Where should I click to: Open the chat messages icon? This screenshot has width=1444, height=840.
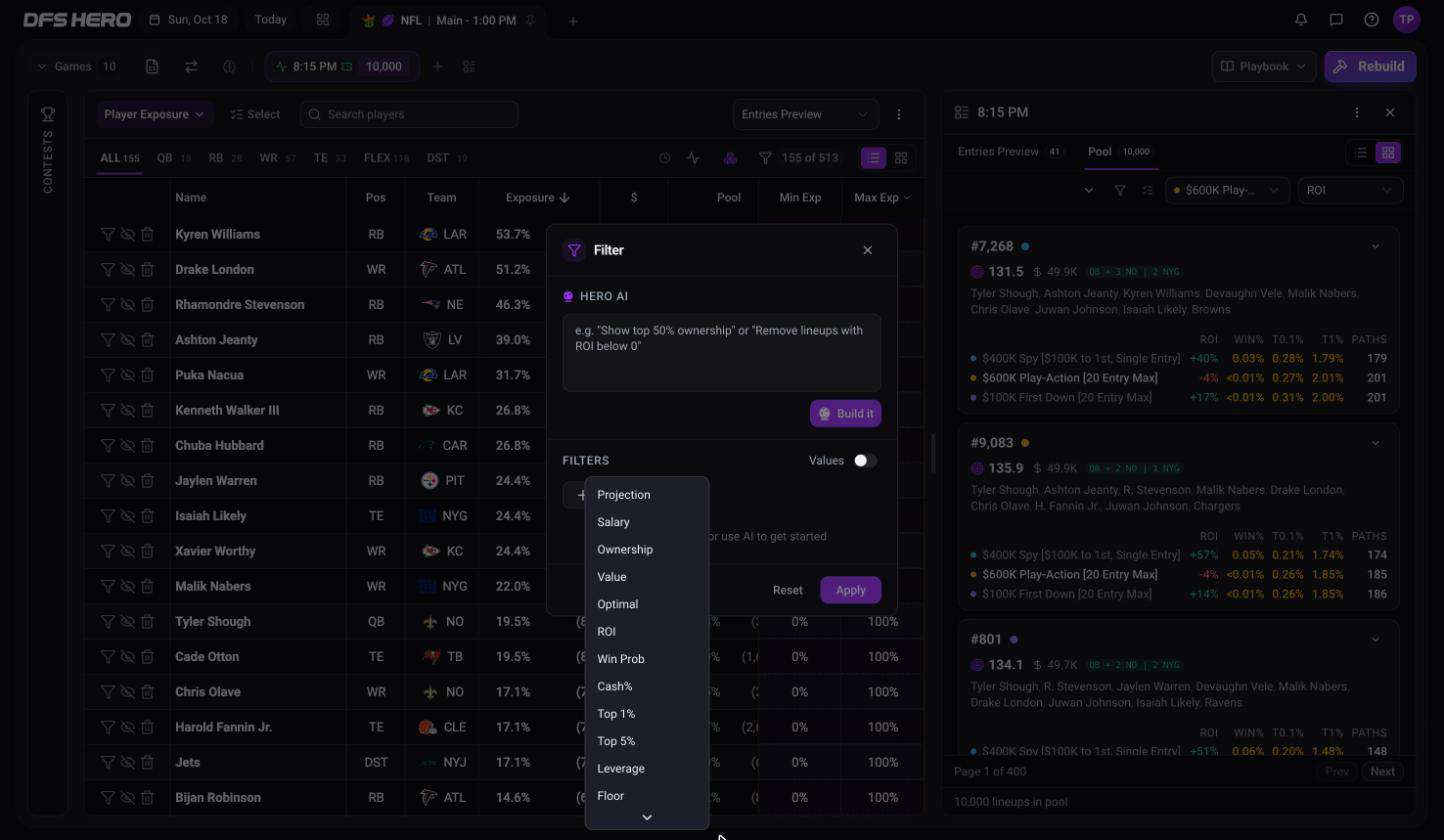click(x=1336, y=19)
